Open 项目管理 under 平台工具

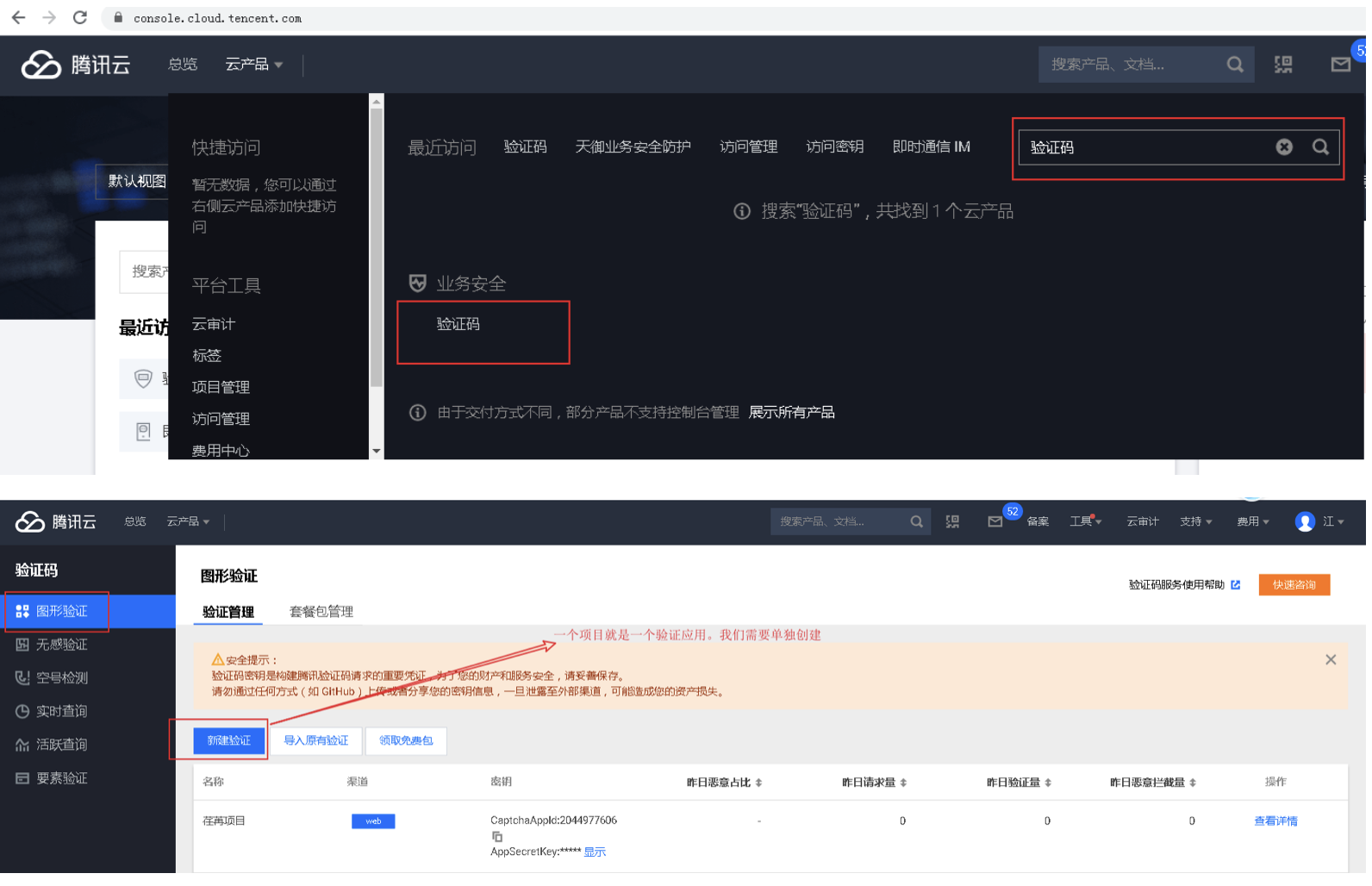222,389
